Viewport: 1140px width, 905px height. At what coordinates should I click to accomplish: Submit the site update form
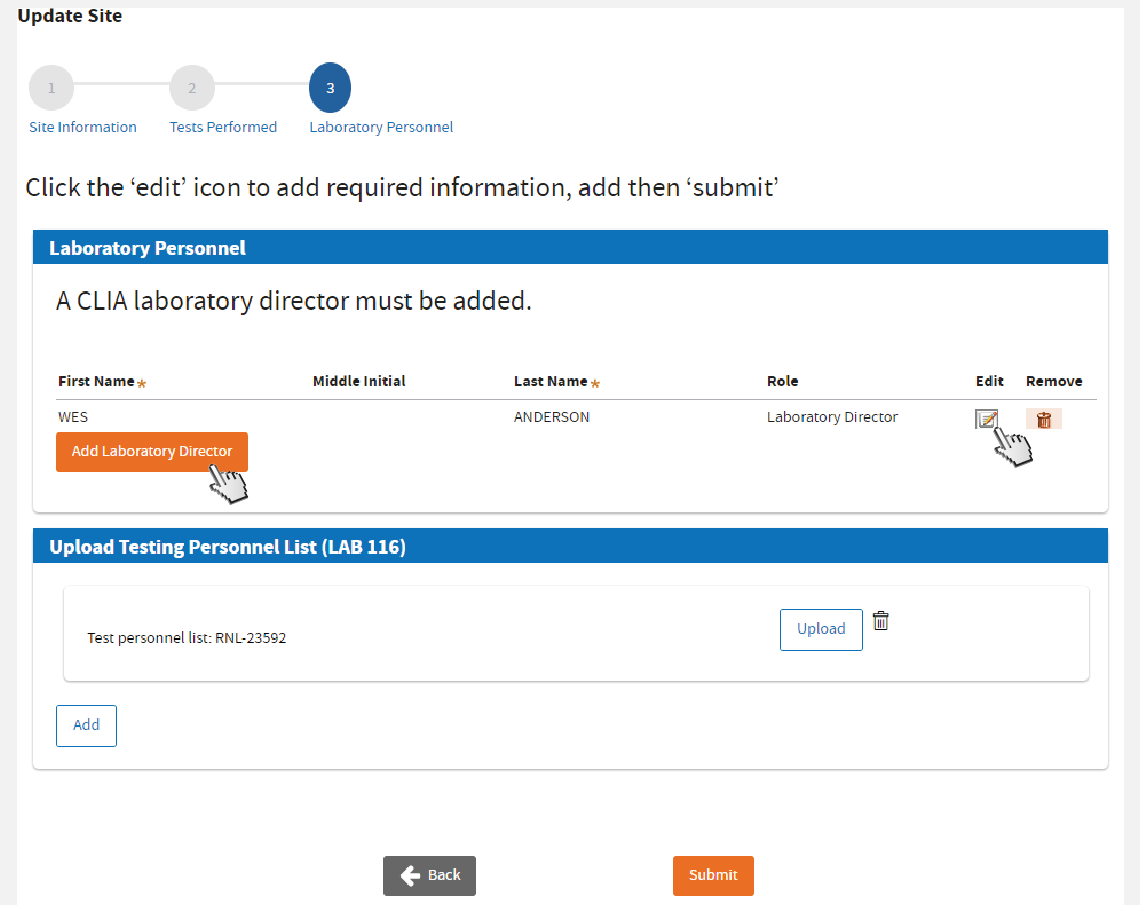[712, 875]
